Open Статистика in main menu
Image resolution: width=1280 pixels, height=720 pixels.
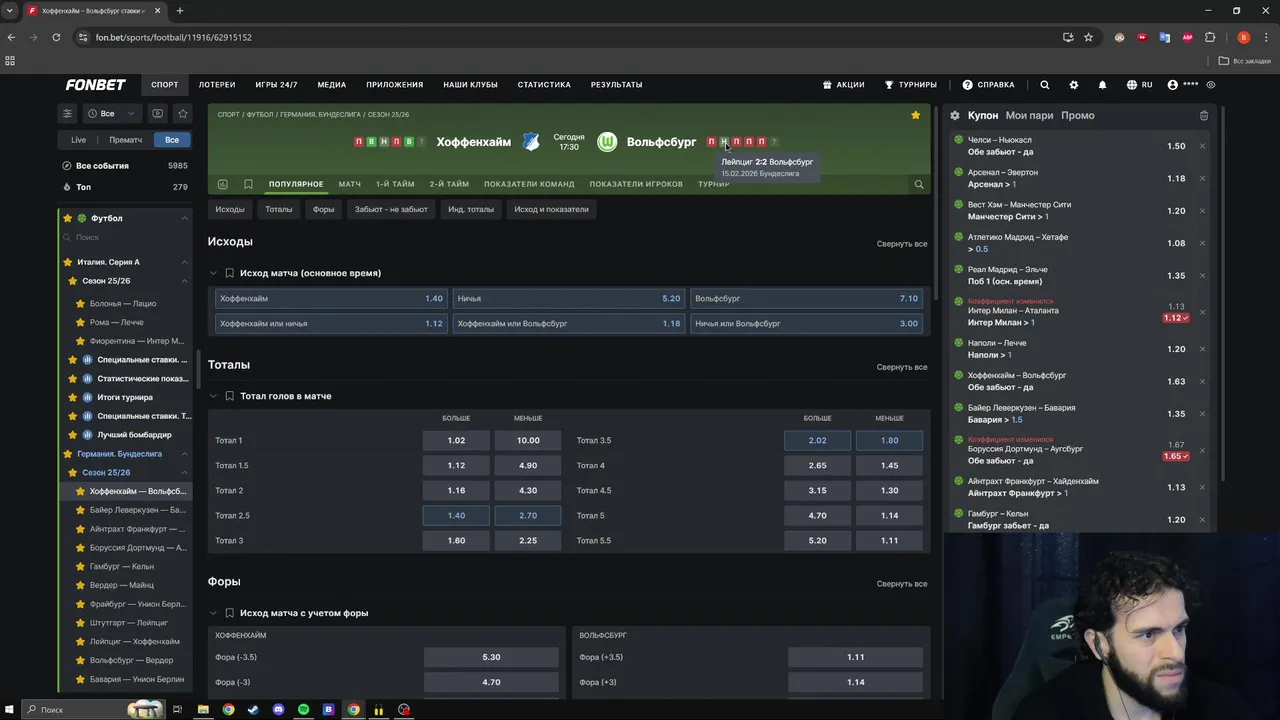click(544, 85)
